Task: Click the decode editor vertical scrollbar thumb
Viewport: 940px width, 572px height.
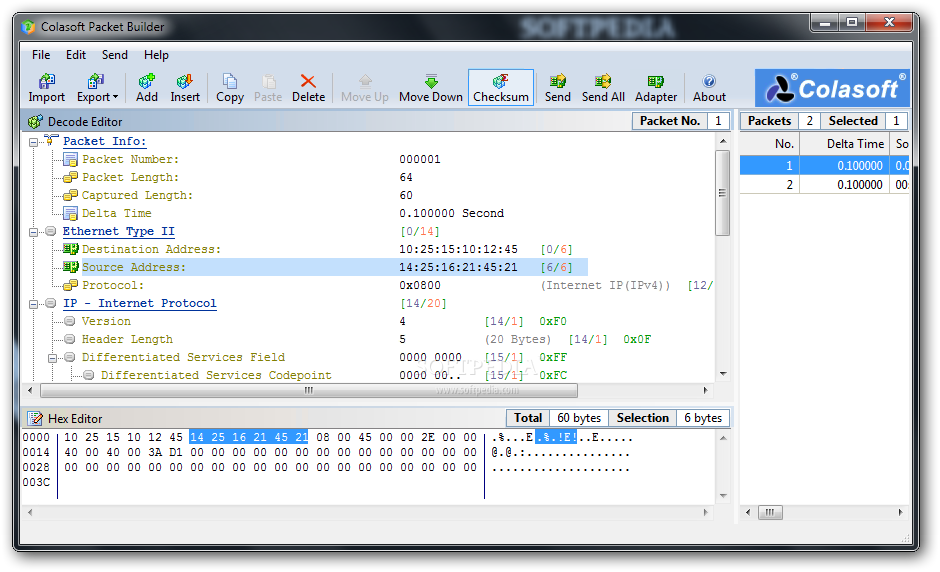Action: [722, 193]
